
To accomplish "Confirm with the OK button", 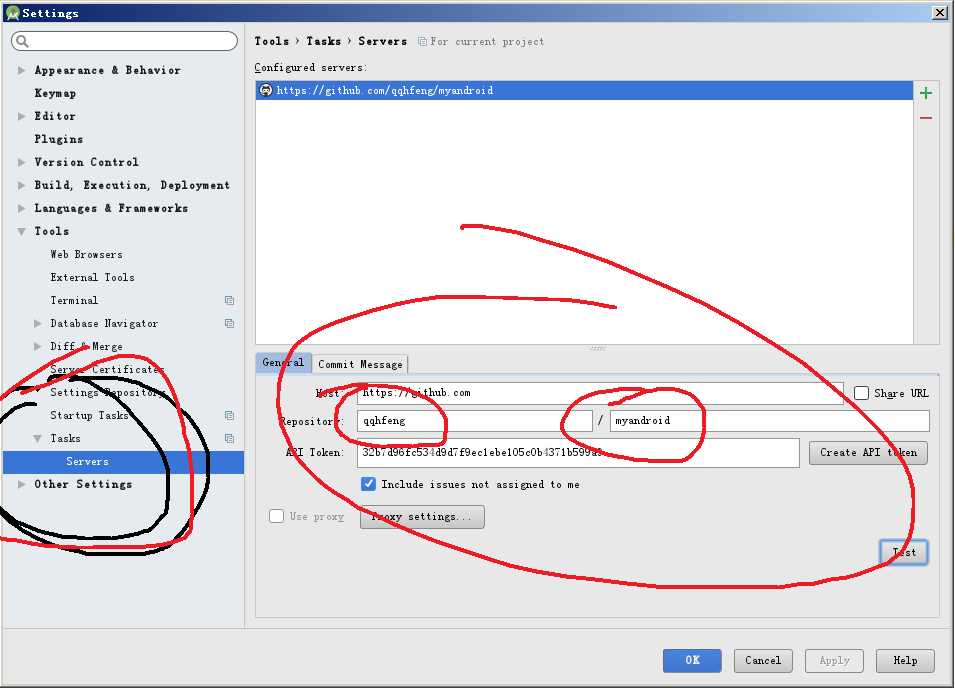I will coord(692,660).
